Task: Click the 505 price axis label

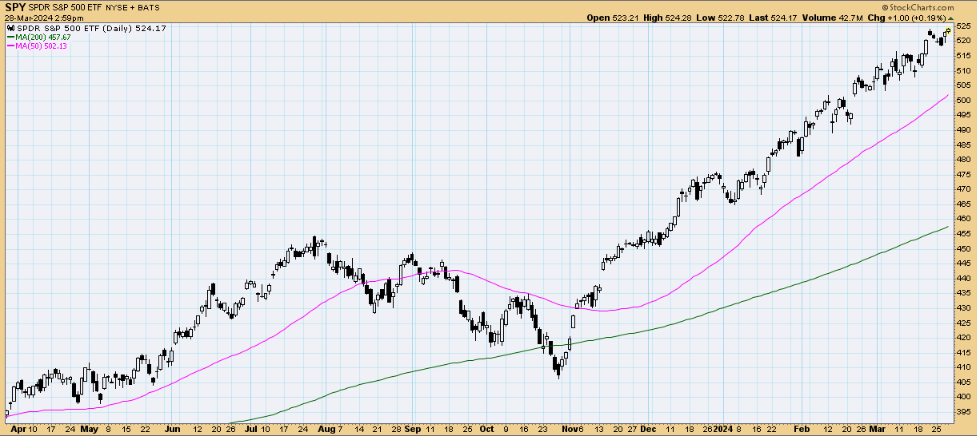Action: pyautogui.click(x=962, y=85)
